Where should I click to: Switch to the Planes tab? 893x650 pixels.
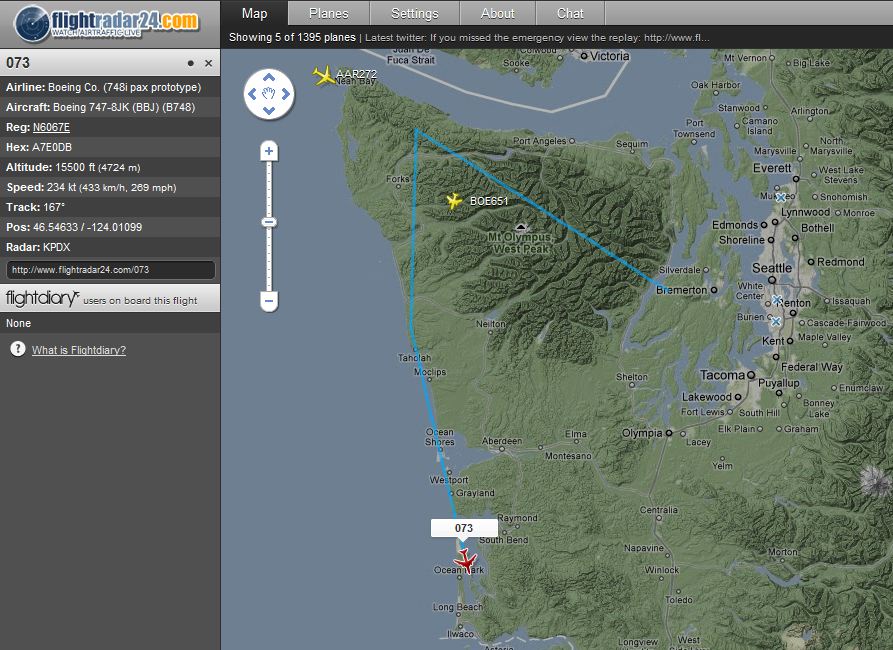(329, 13)
